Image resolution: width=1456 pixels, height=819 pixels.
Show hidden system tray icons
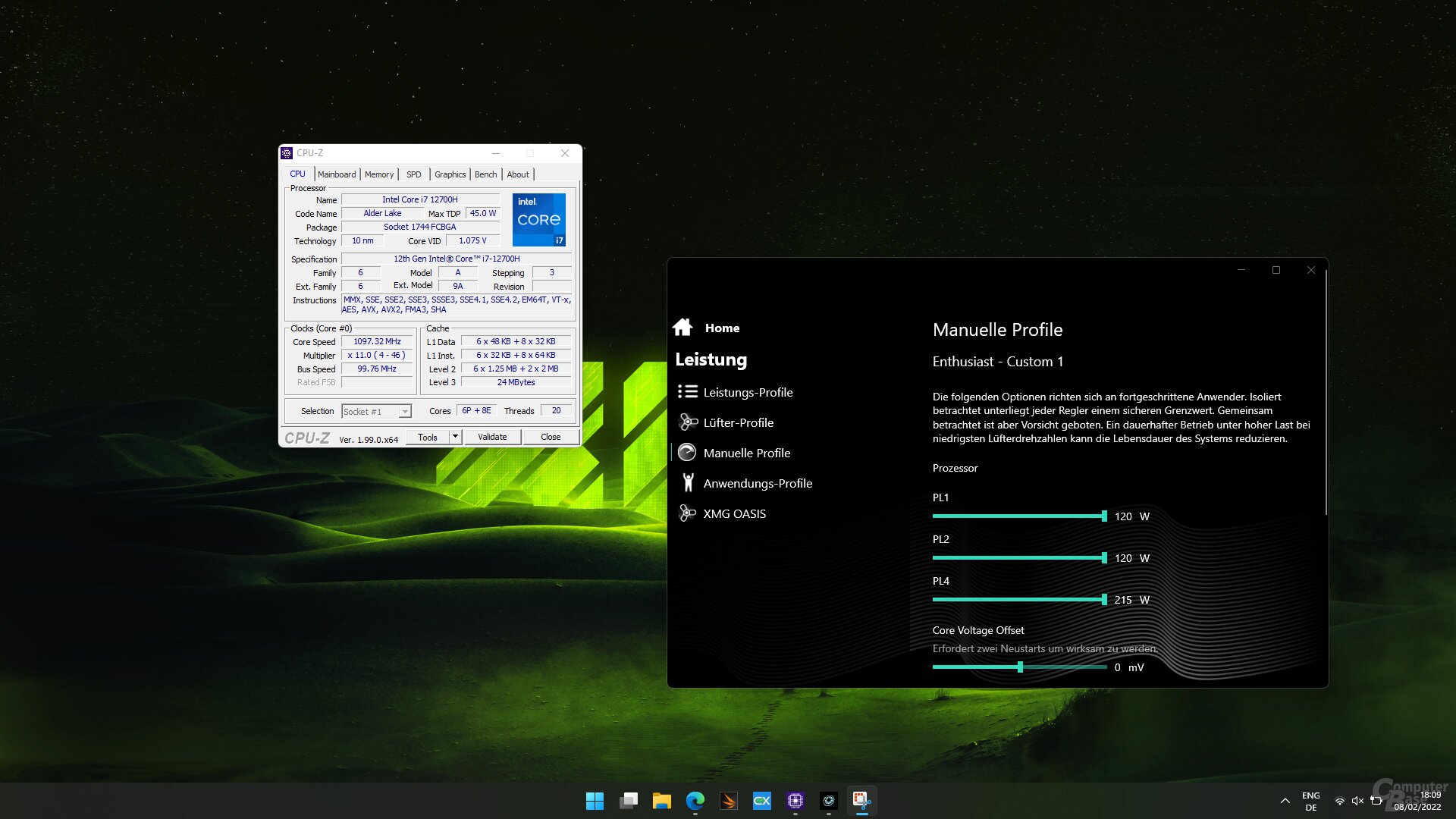coord(1285,801)
